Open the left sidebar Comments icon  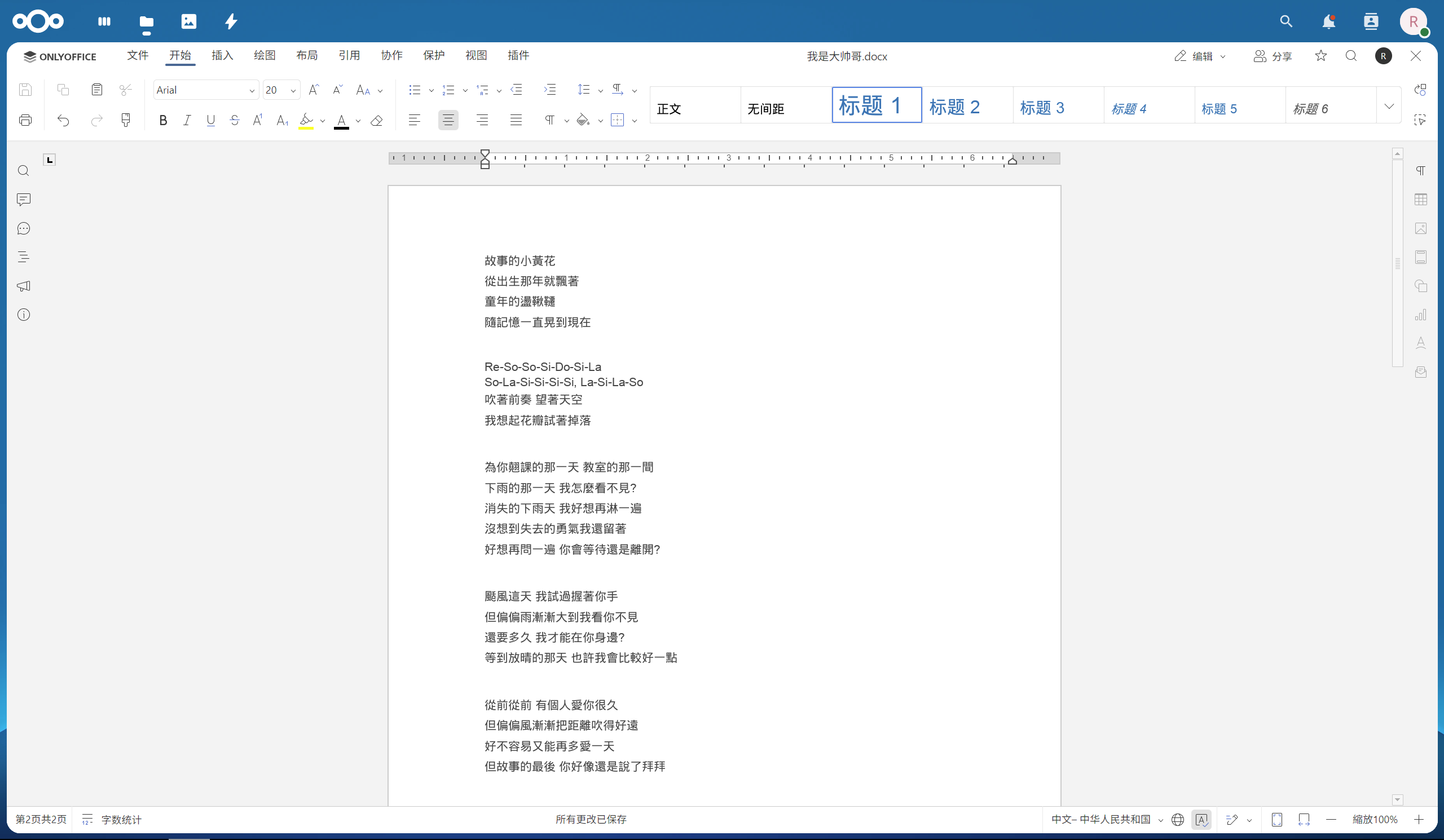pos(24,199)
